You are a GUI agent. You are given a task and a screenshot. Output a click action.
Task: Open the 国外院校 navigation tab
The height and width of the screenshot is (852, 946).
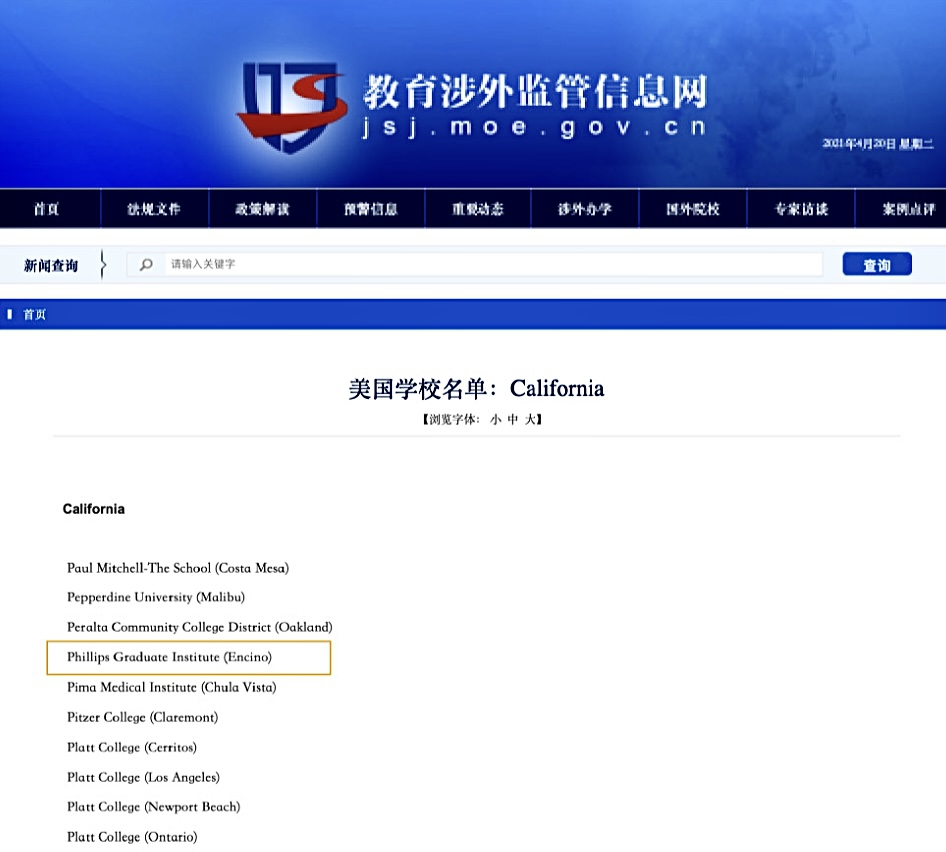click(x=693, y=209)
